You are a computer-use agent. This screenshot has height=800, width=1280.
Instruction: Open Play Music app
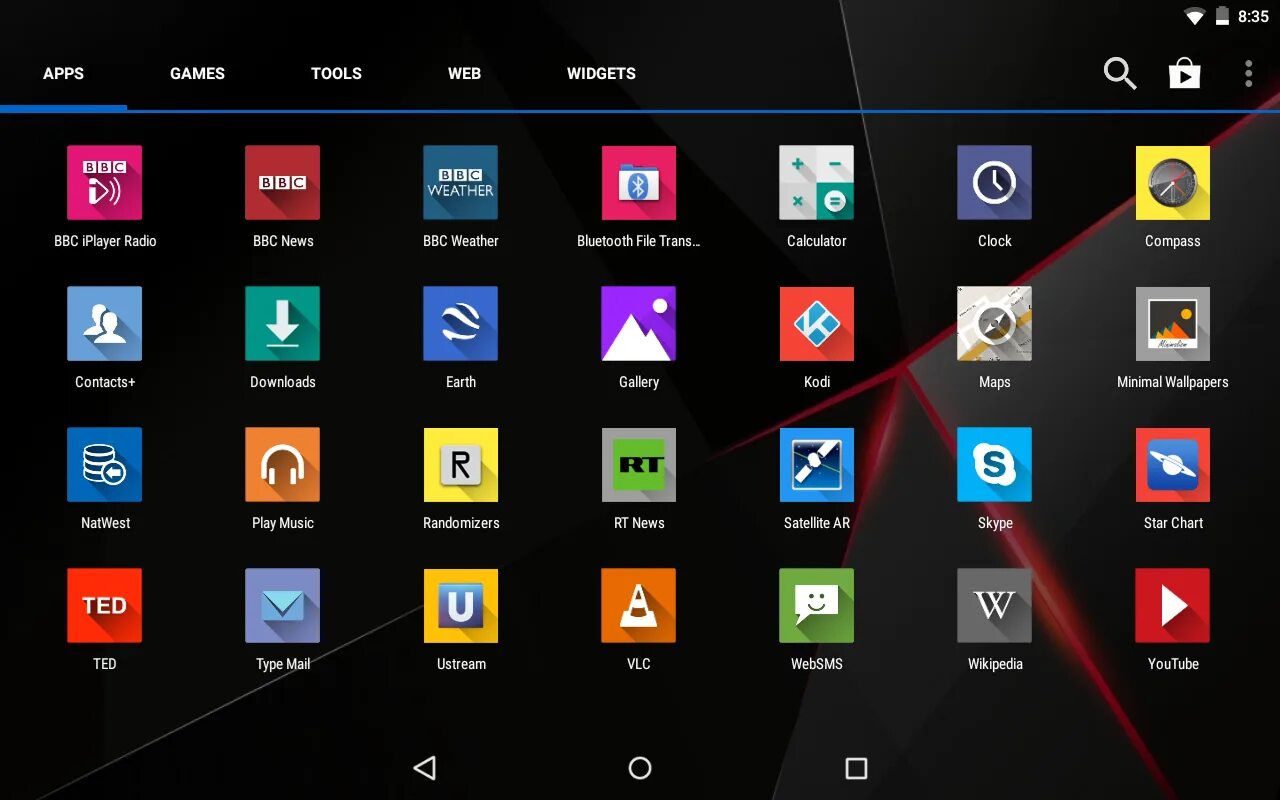283,465
